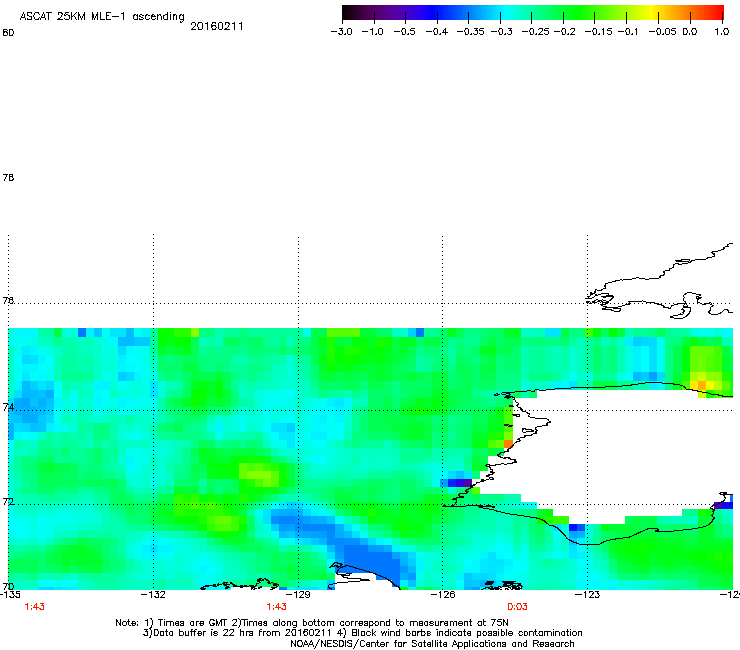Click the color bar label -0.05

[x=662, y=32]
